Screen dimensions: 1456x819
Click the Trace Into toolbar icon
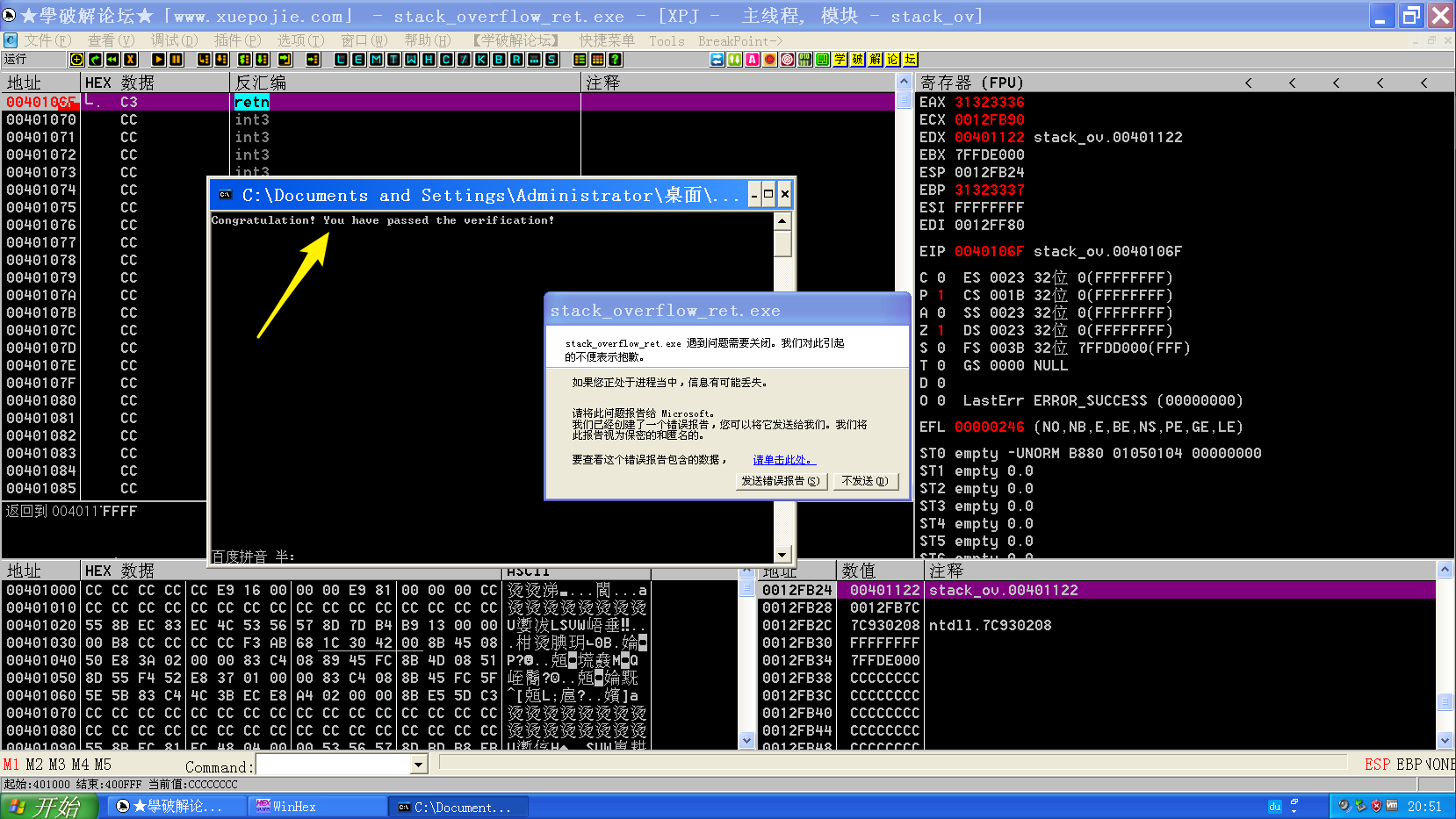pos(244,60)
